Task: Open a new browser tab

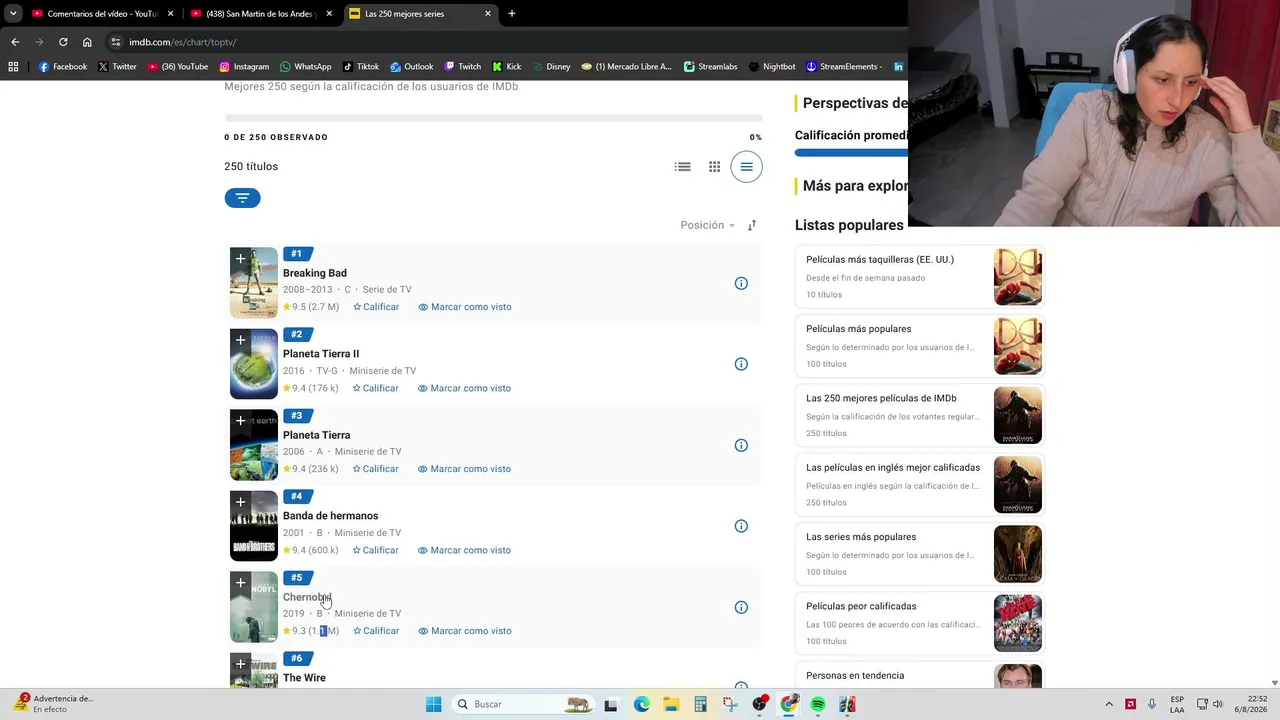Action: pyautogui.click(x=512, y=14)
